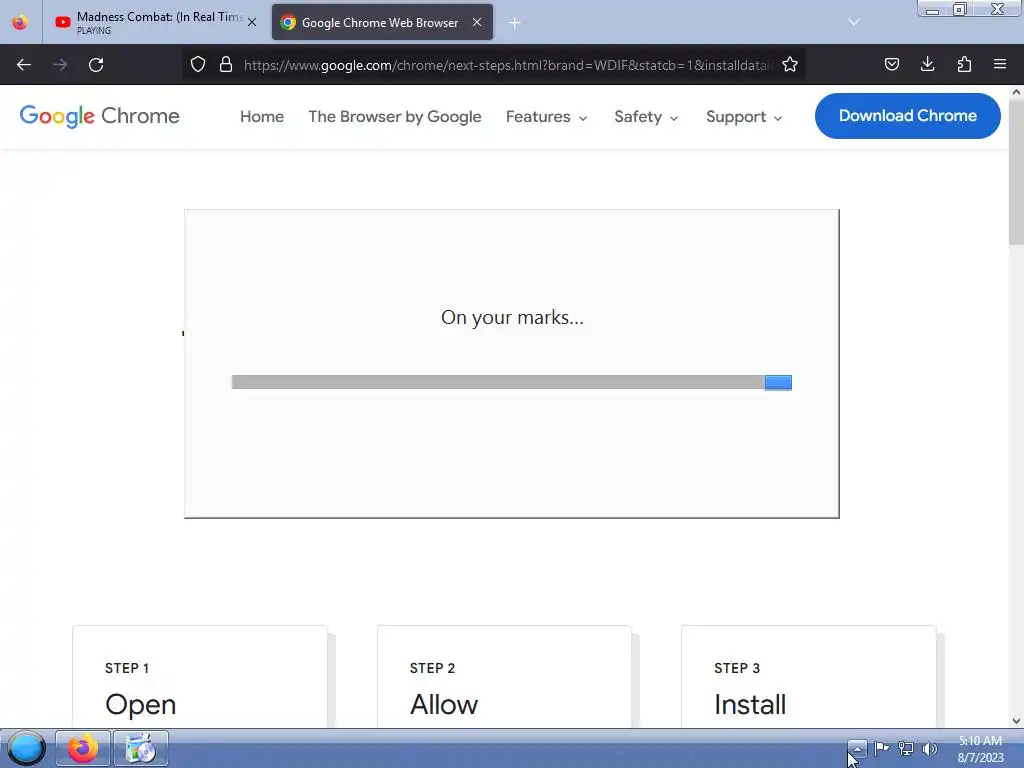This screenshot has height=768, width=1024.
Task: Click the installer progress bar
Action: point(511,382)
